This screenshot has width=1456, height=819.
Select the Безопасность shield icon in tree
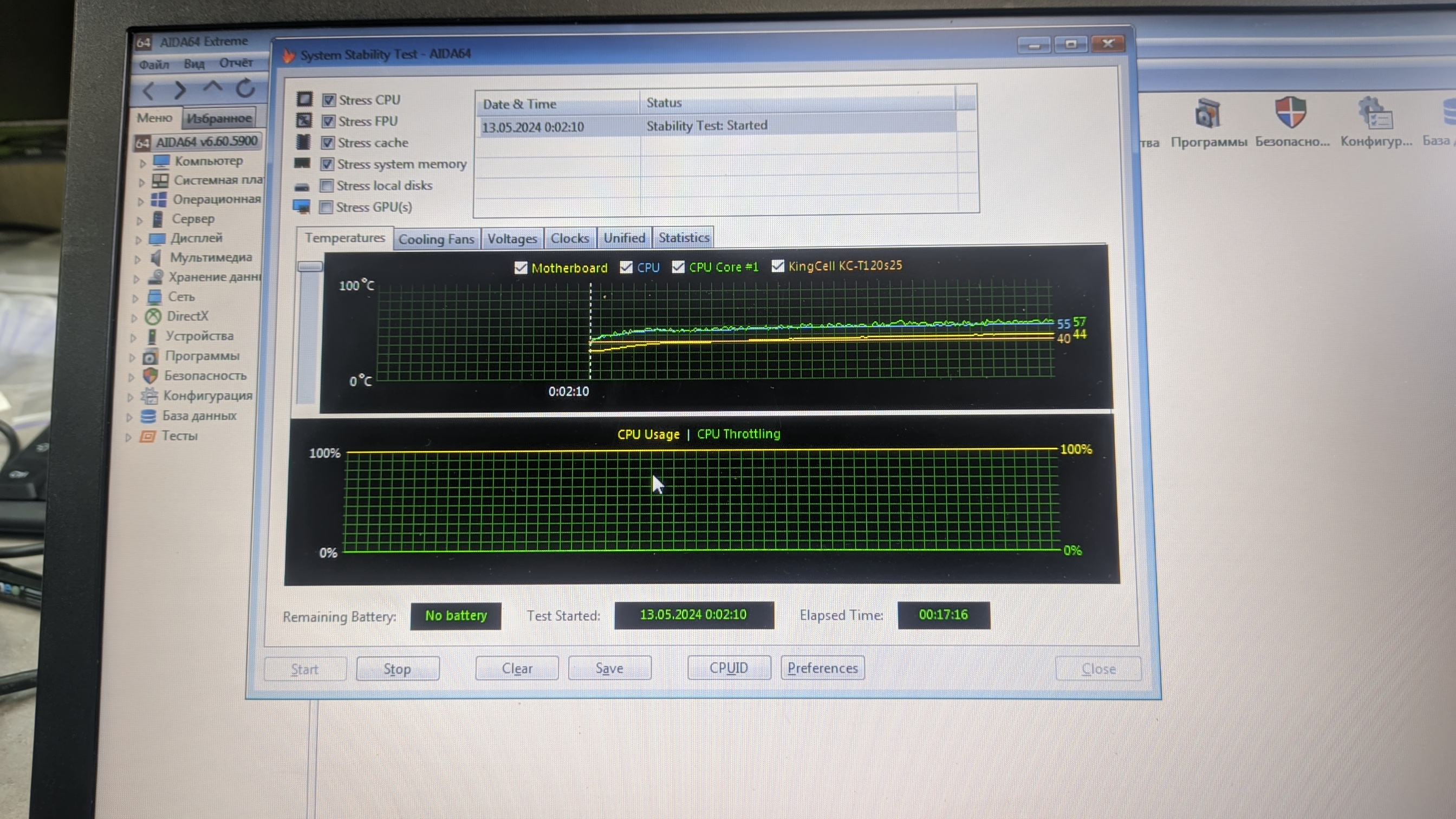coord(151,376)
